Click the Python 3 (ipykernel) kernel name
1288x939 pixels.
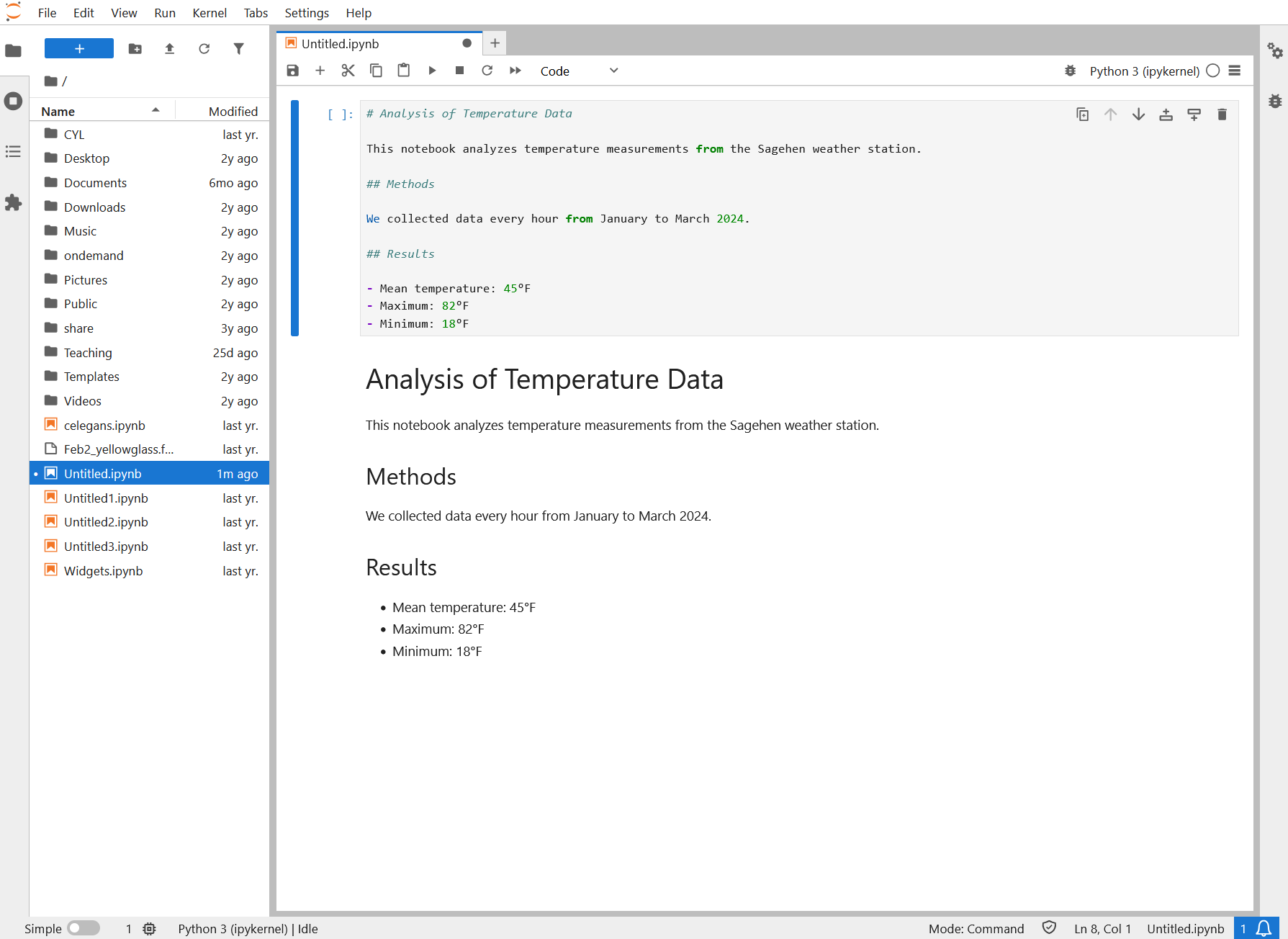click(x=1144, y=71)
